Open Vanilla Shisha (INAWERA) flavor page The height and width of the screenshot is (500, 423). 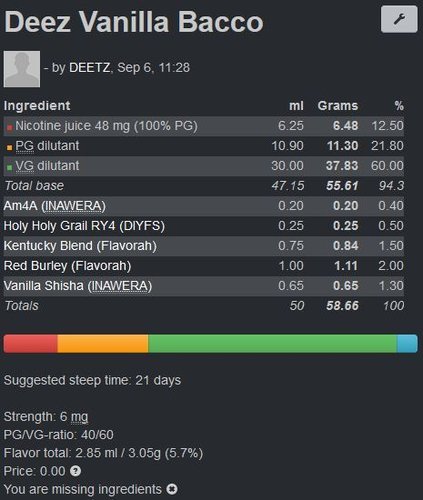(78, 286)
